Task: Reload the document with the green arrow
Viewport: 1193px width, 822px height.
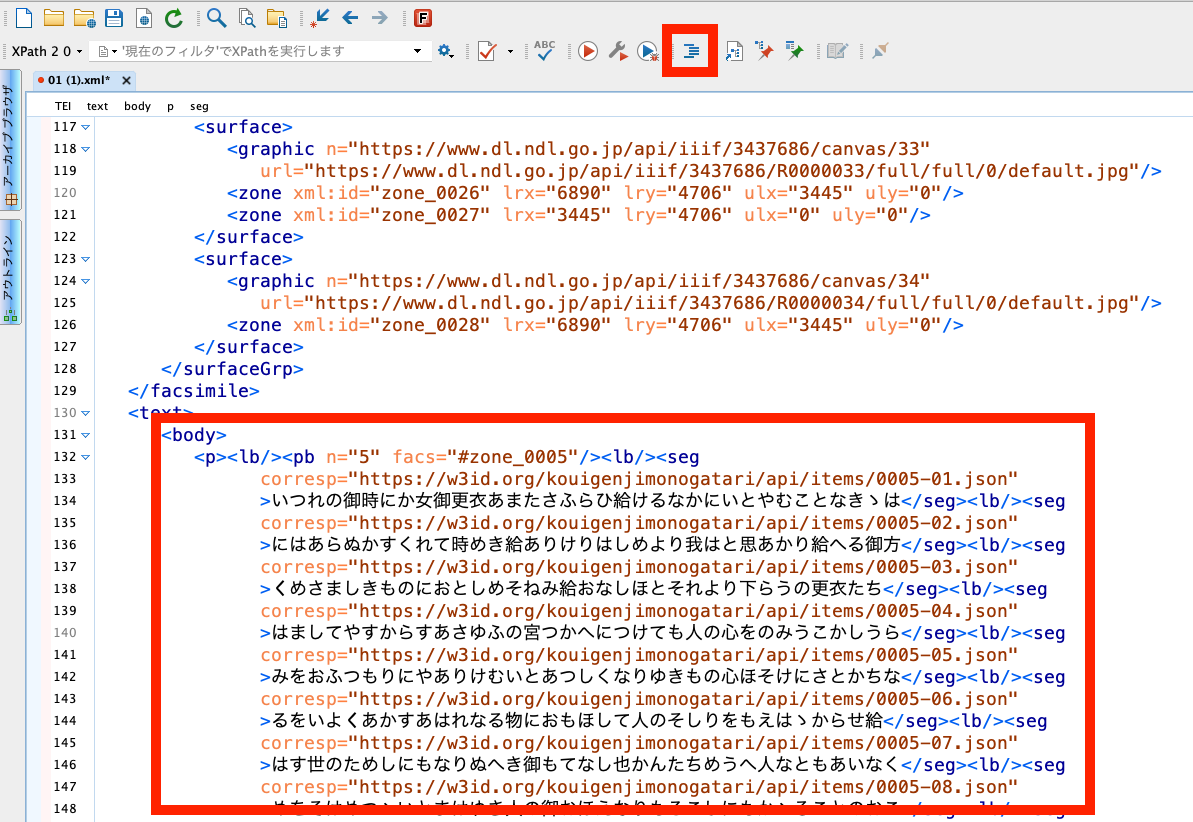Action: pyautogui.click(x=174, y=18)
